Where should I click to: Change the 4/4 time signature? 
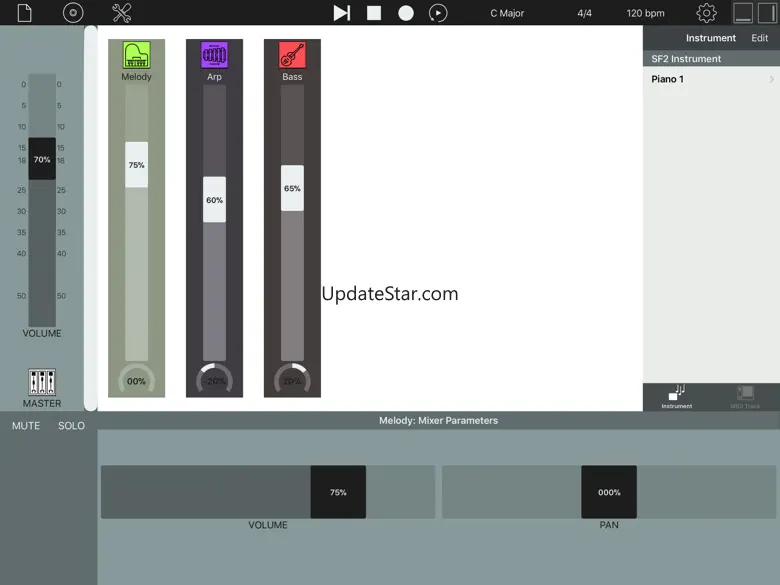tap(585, 13)
